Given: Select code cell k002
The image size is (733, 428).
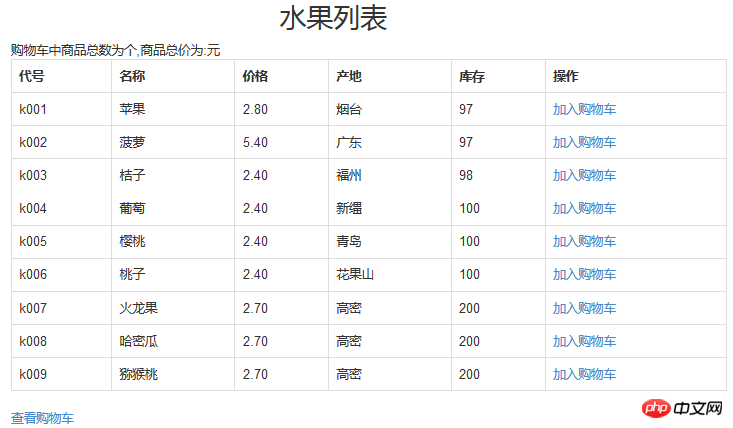Looking at the screenshot, I should 33,142.
